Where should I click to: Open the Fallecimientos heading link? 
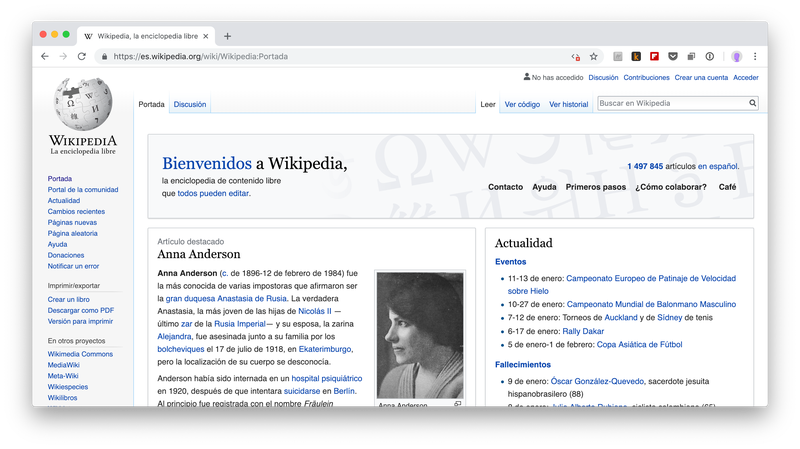[523, 364]
